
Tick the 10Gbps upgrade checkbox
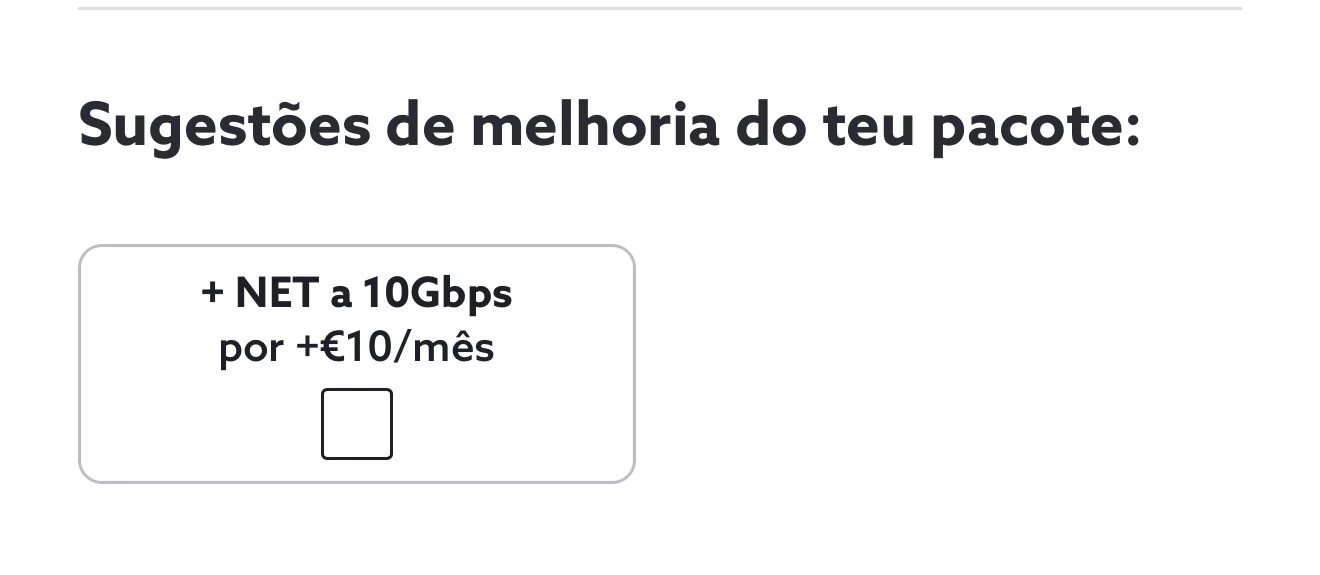357,424
